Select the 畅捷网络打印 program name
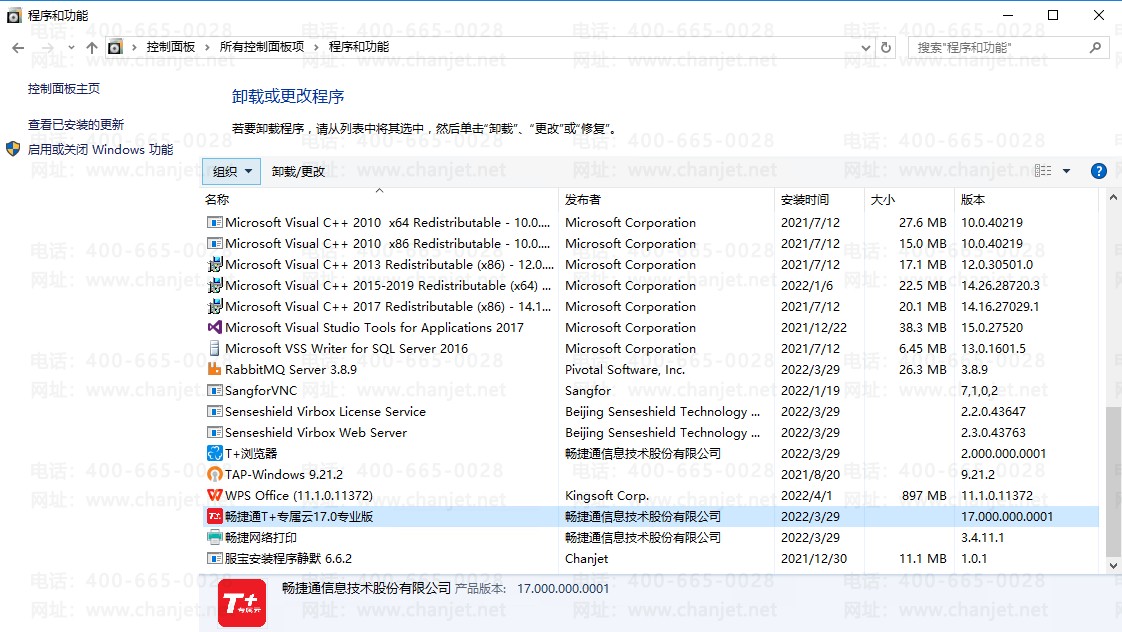Viewport: 1122px width, 632px height. click(x=260, y=537)
